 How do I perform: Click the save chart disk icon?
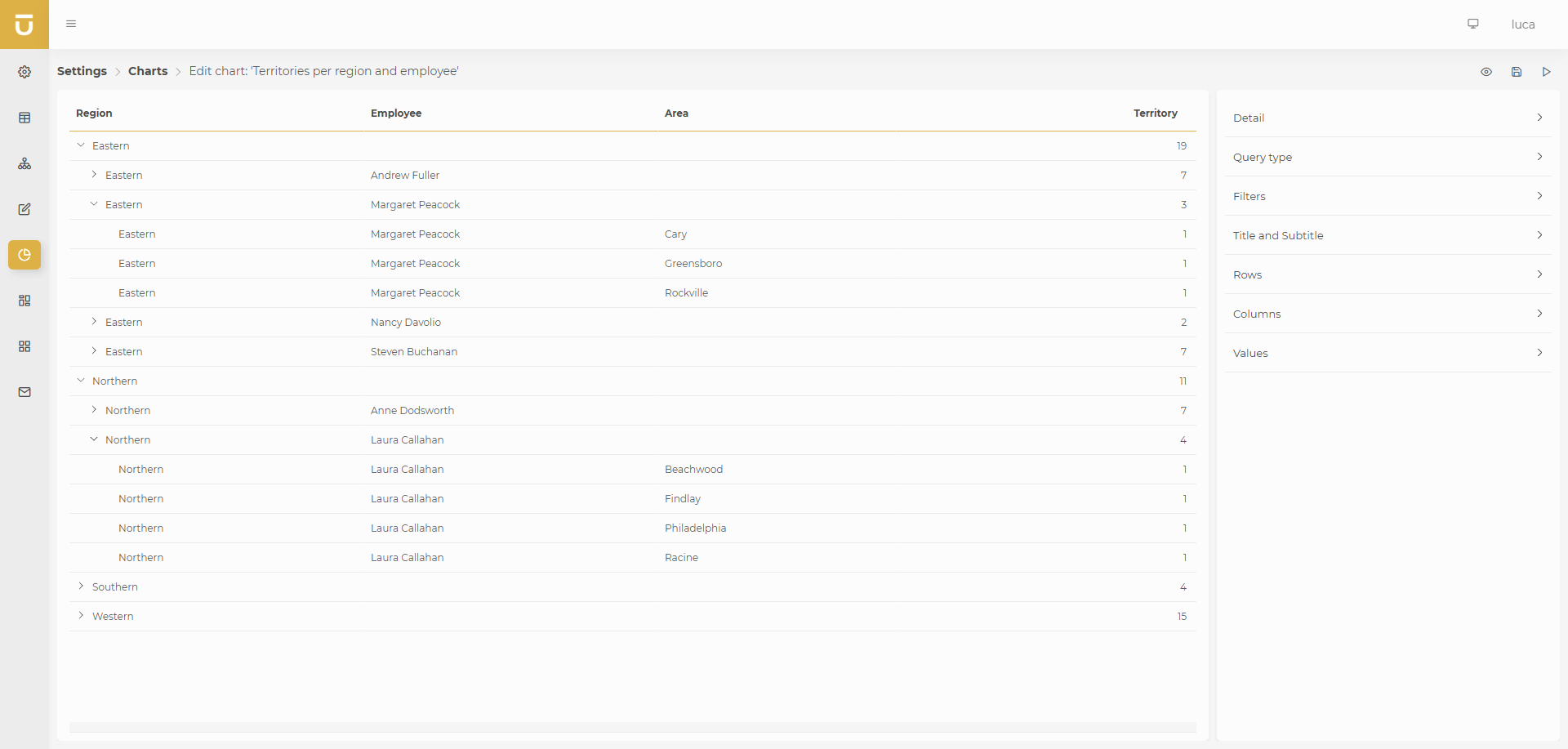pos(1517,72)
